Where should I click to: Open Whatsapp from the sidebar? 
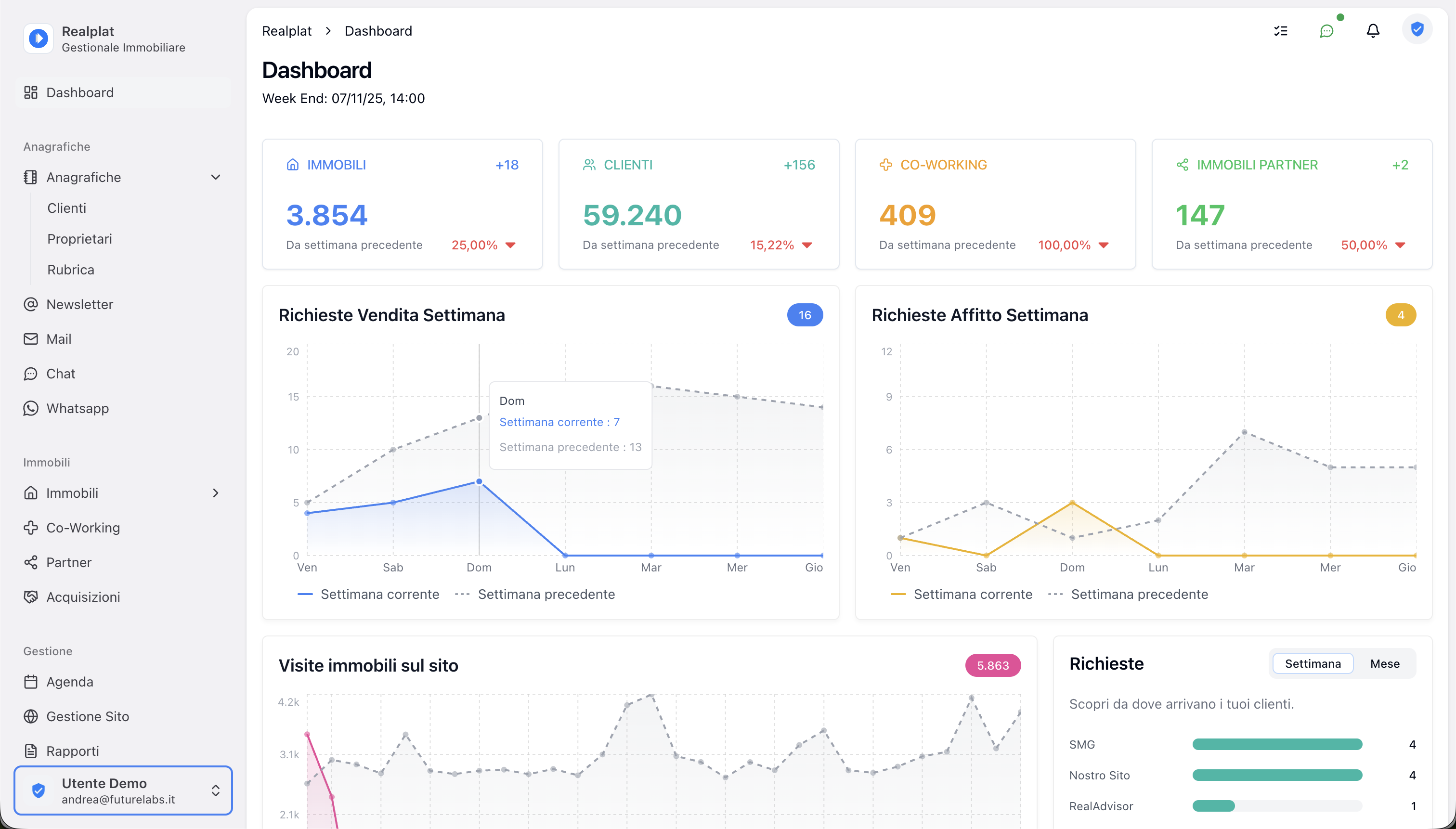click(78, 408)
